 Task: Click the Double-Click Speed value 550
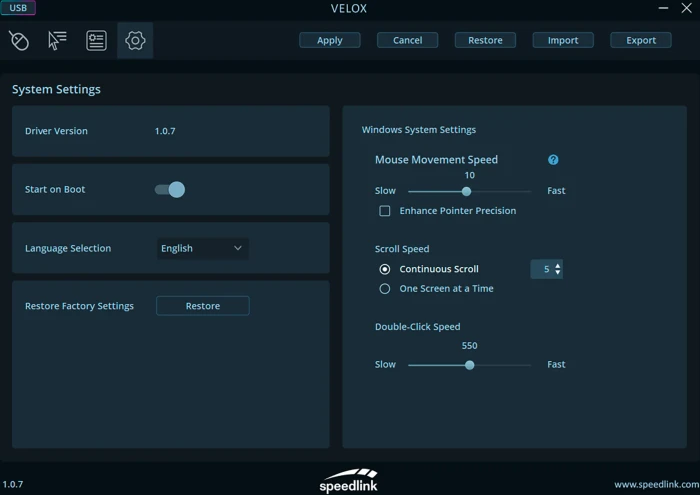[x=469, y=346]
